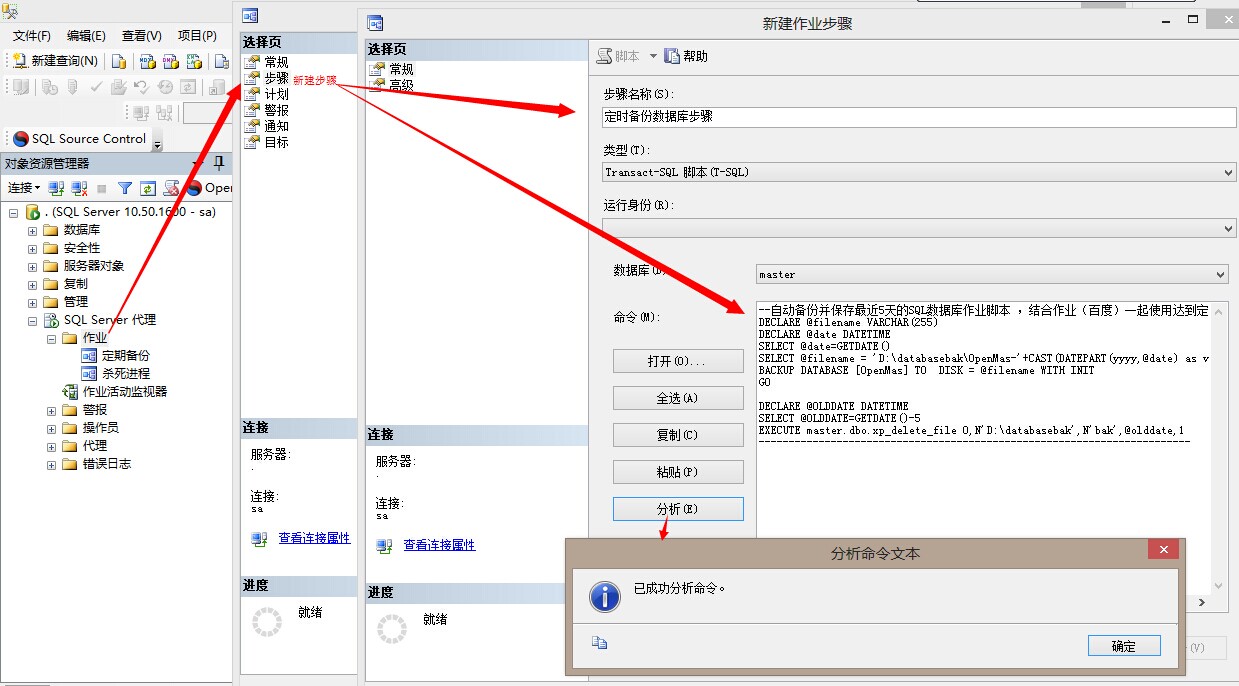Open 文件(F) menu

[32, 36]
